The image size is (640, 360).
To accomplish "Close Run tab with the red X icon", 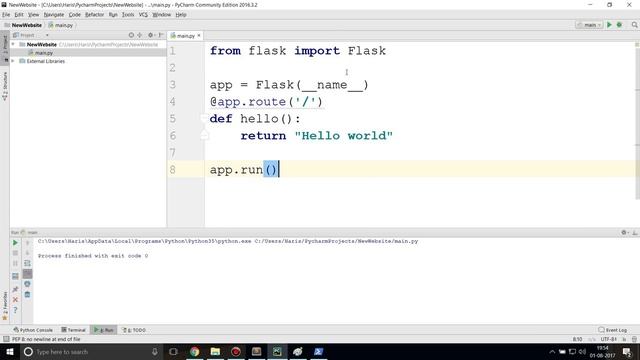I will tap(15, 300).
